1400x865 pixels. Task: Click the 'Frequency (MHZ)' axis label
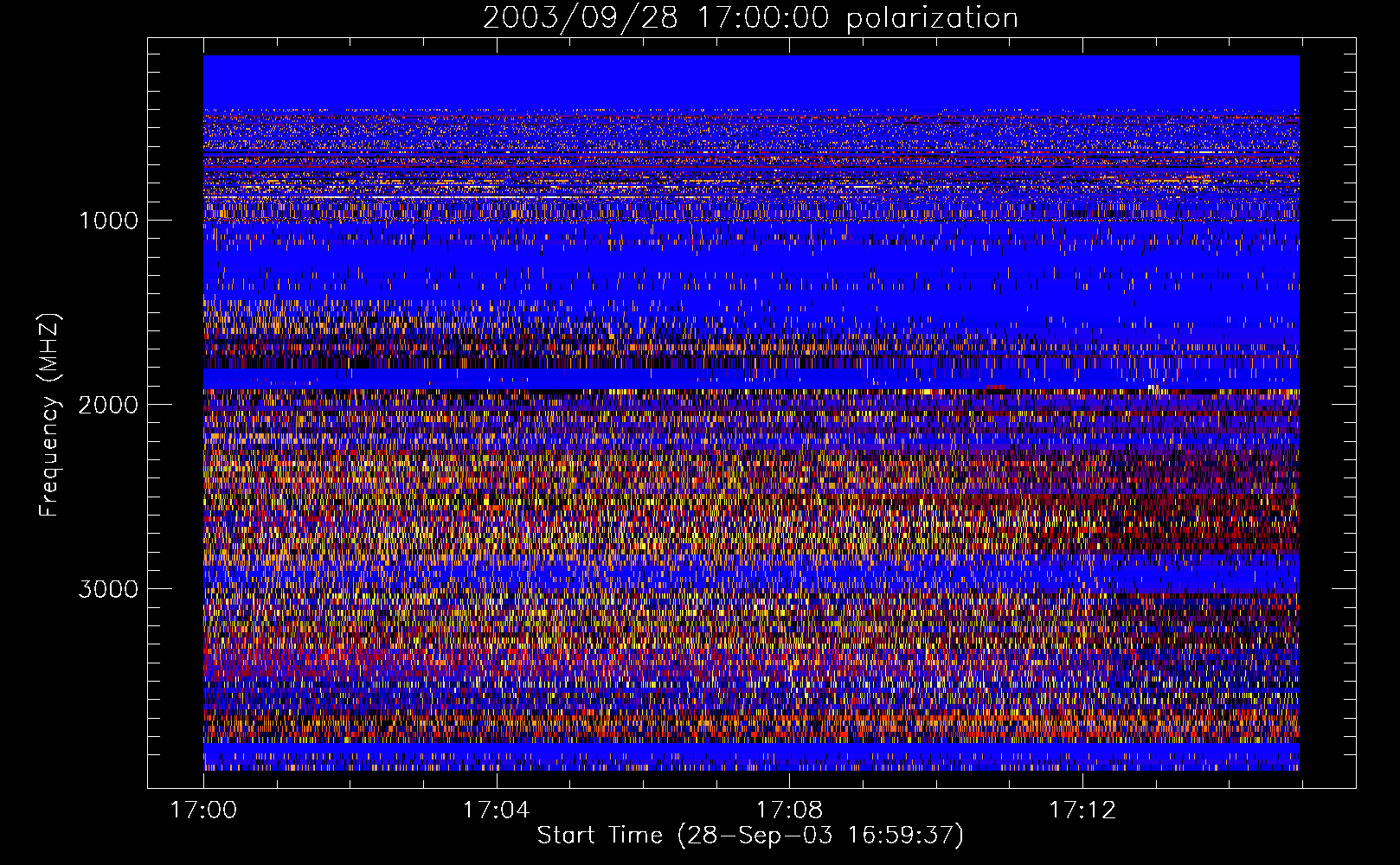tap(49, 415)
